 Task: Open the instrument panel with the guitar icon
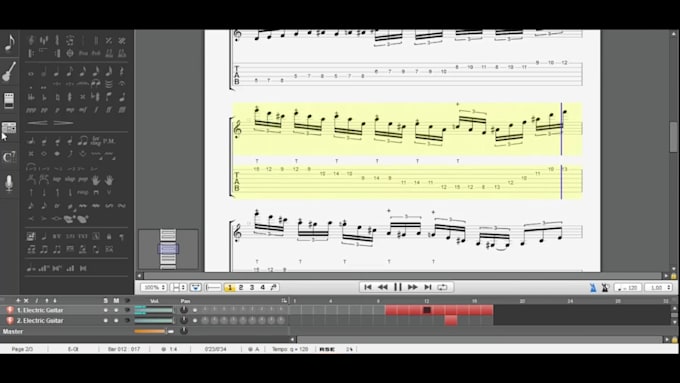coord(9,72)
